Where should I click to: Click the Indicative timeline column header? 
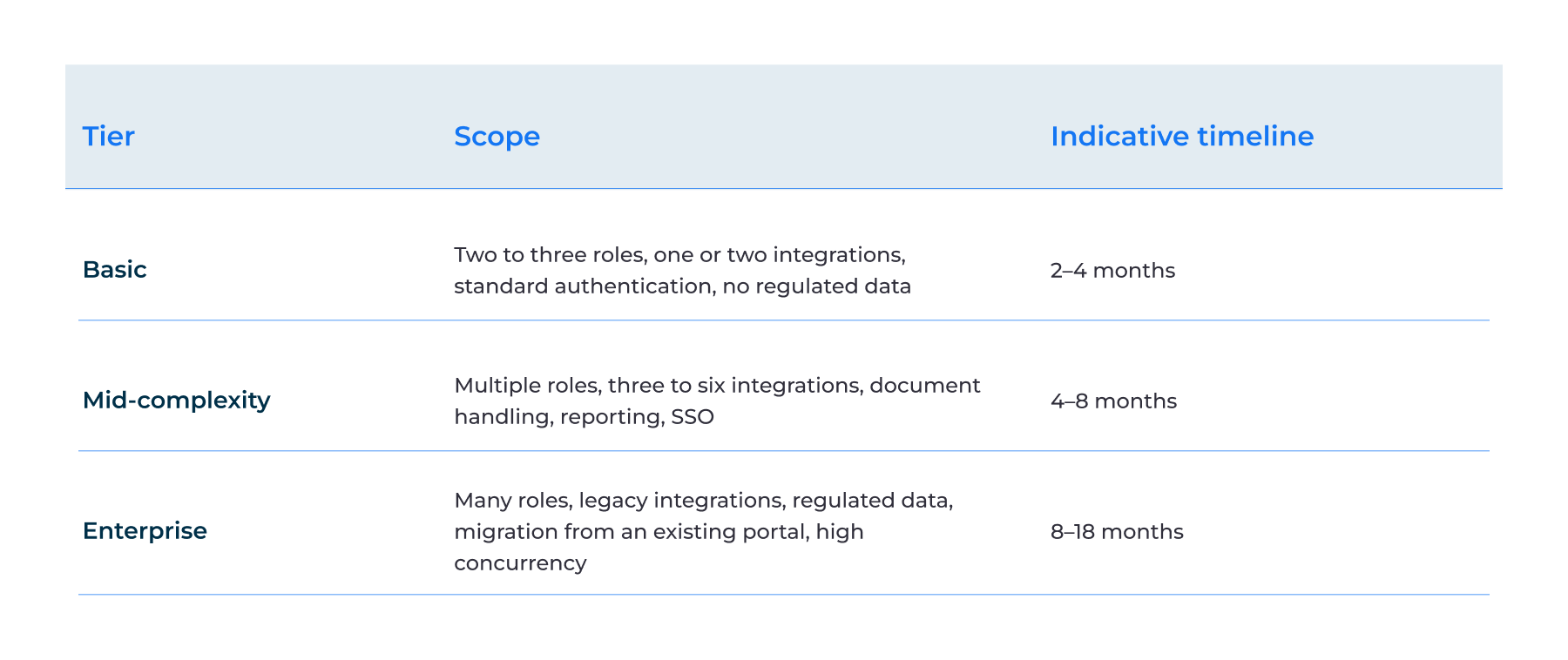(1182, 137)
